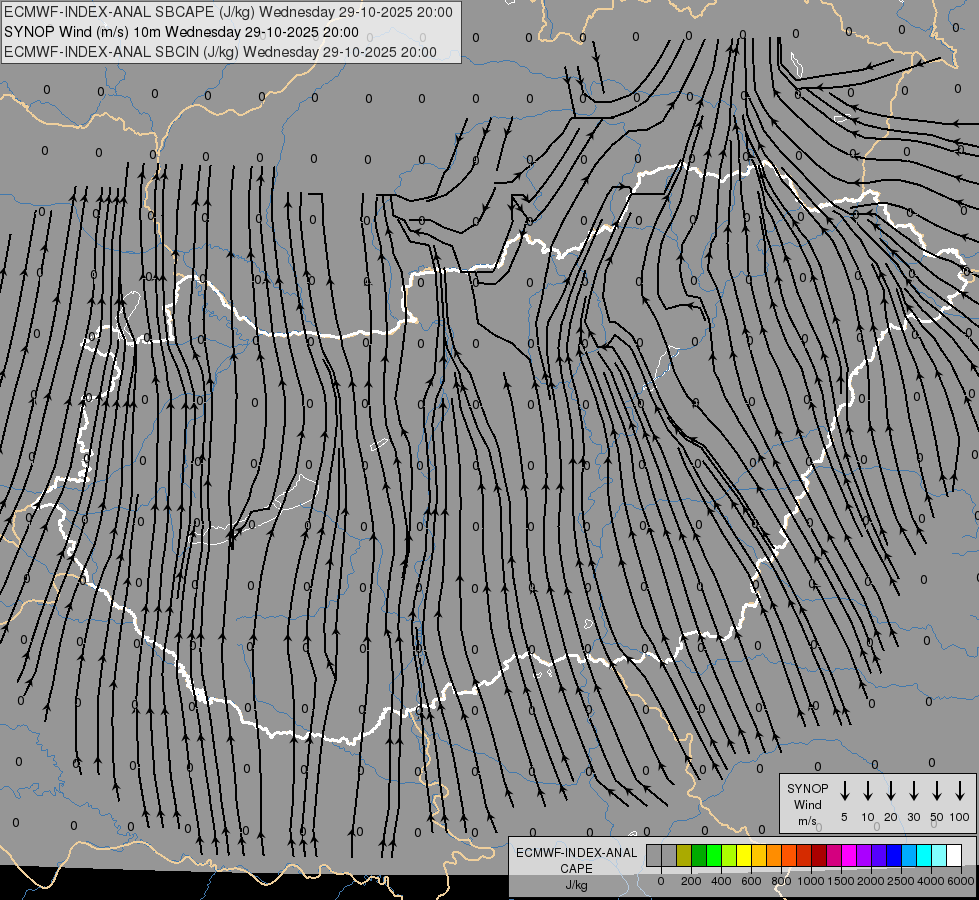This screenshot has width=979, height=900.
Task: Click the wind arrow above 50 m/s
Action: pos(937,791)
